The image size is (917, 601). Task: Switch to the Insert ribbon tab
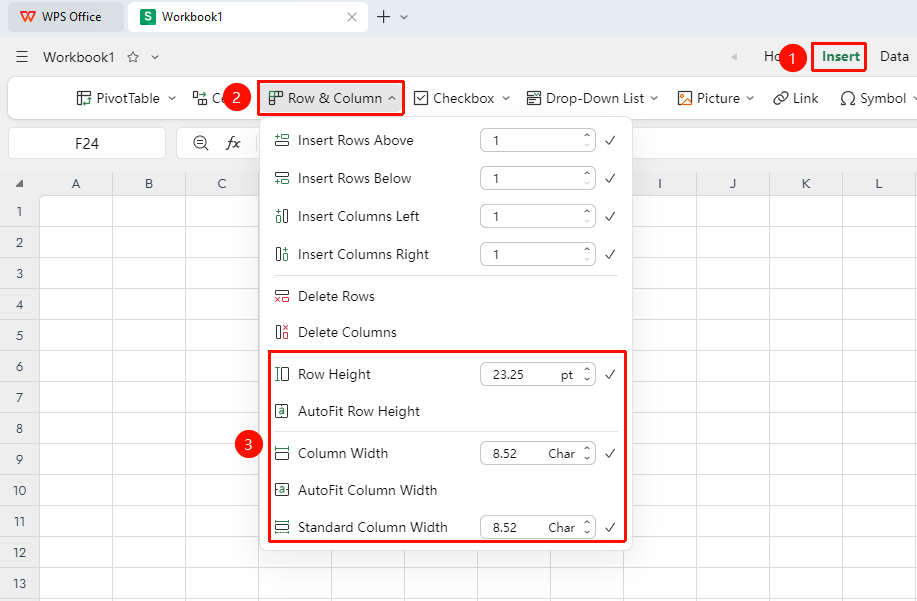tap(840, 57)
